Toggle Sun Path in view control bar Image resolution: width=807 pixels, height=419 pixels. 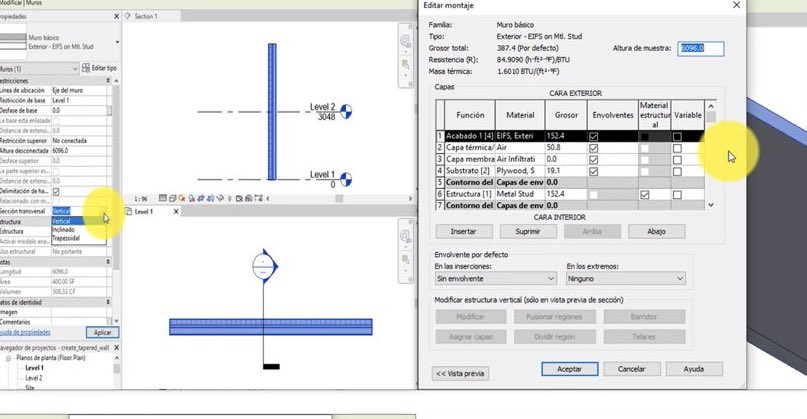pyautogui.click(x=182, y=198)
